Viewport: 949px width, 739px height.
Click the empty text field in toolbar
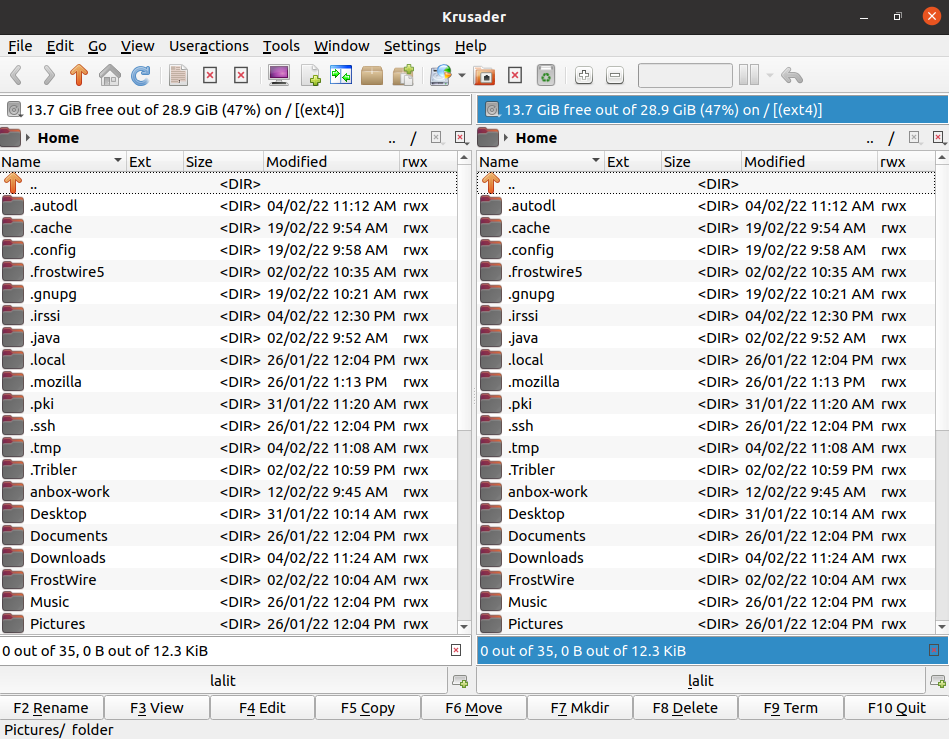[x=685, y=75]
